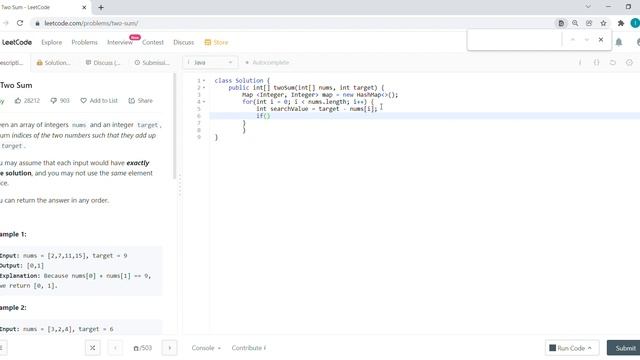Toggle the Autocomplete option
The width and height of the screenshot is (640, 360).
click(x=267, y=62)
